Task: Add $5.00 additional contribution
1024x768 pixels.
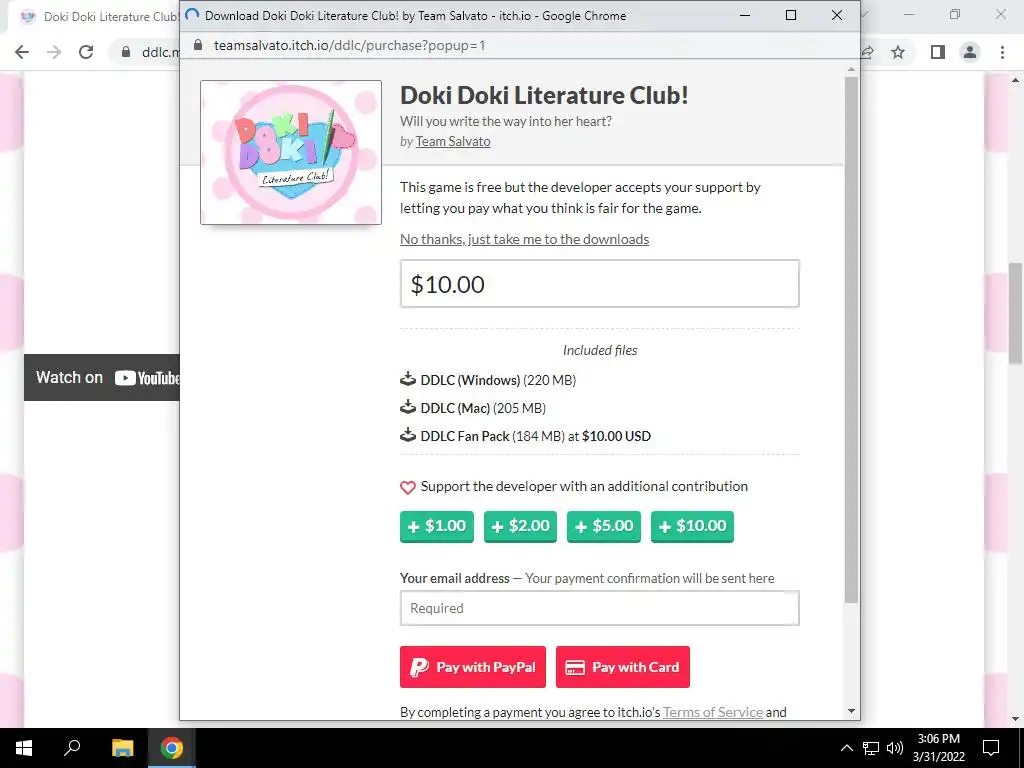Action: coord(604,526)
